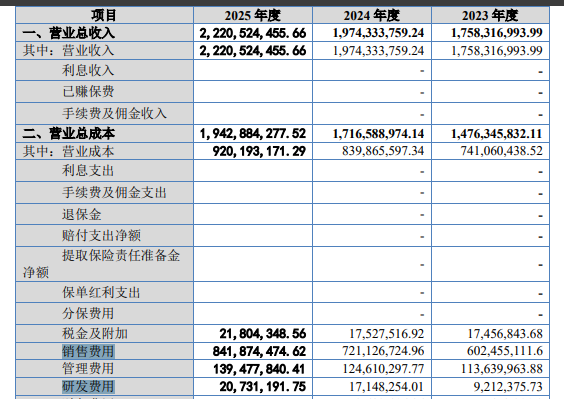Select the 2024 年度 column header
The image size is (564, 399).
[x=372, y=15]
